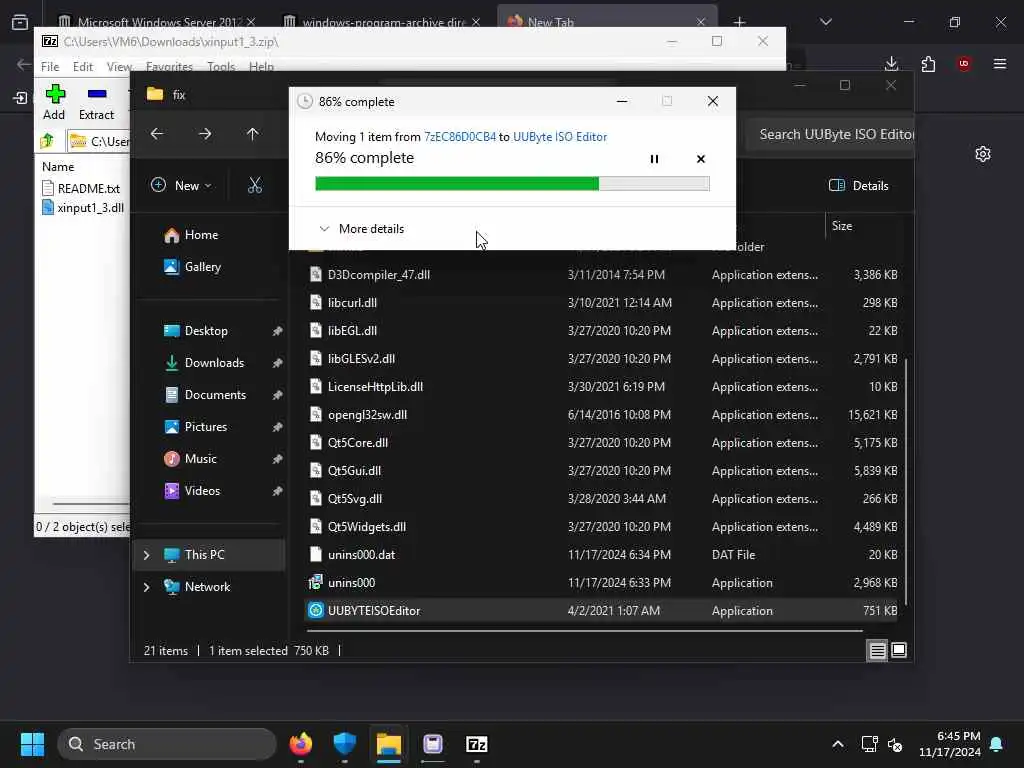This screenshot has width=1024, height=768.
Task: Open the pinned Documents folder
Action: (x=216, y=395)
